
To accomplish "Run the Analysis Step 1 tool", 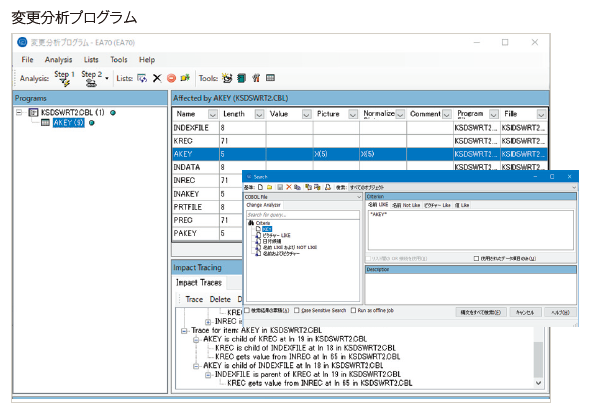I will click(64, 78).
